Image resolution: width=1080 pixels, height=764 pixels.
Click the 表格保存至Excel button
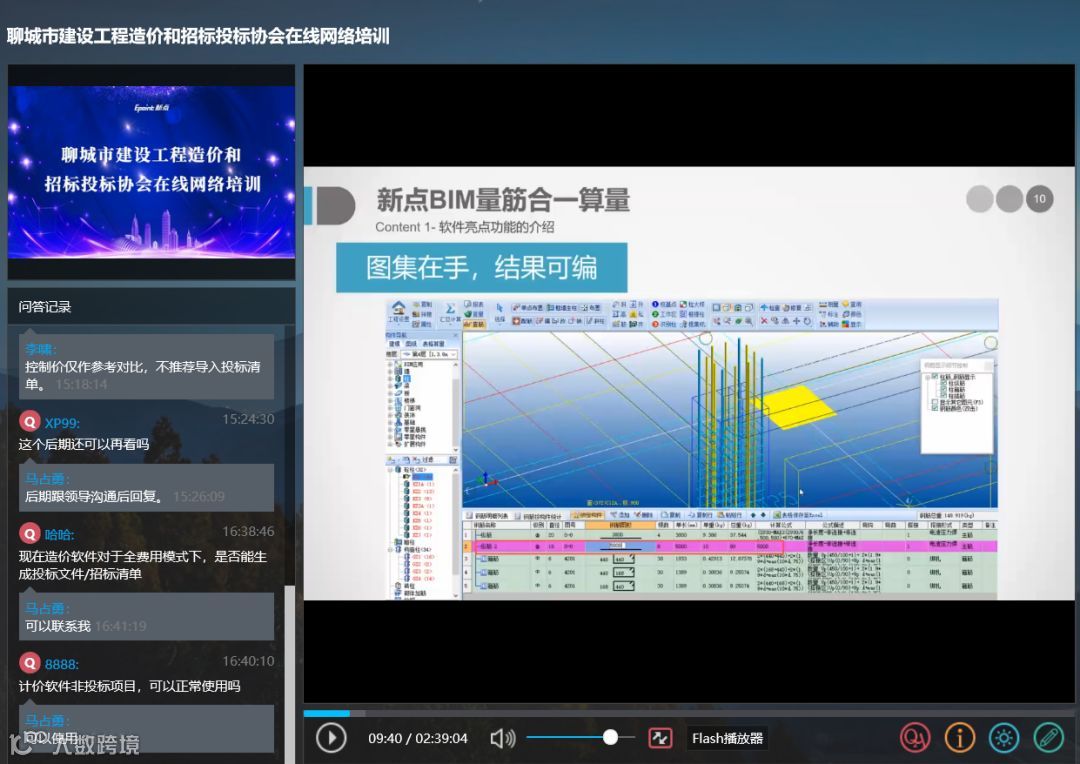pos(798,515)
